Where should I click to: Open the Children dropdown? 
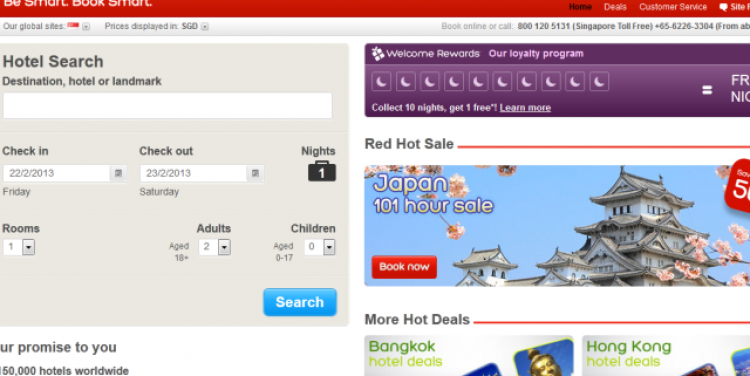[320, 247]
